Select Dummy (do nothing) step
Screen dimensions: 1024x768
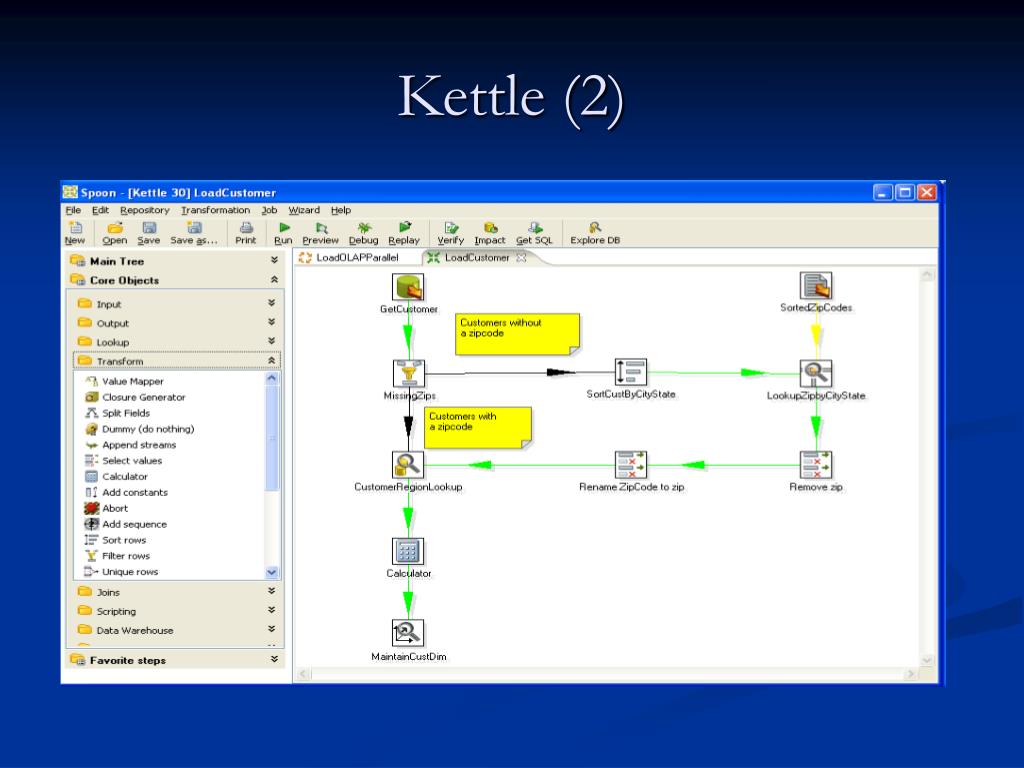click(x=148, y=429)
